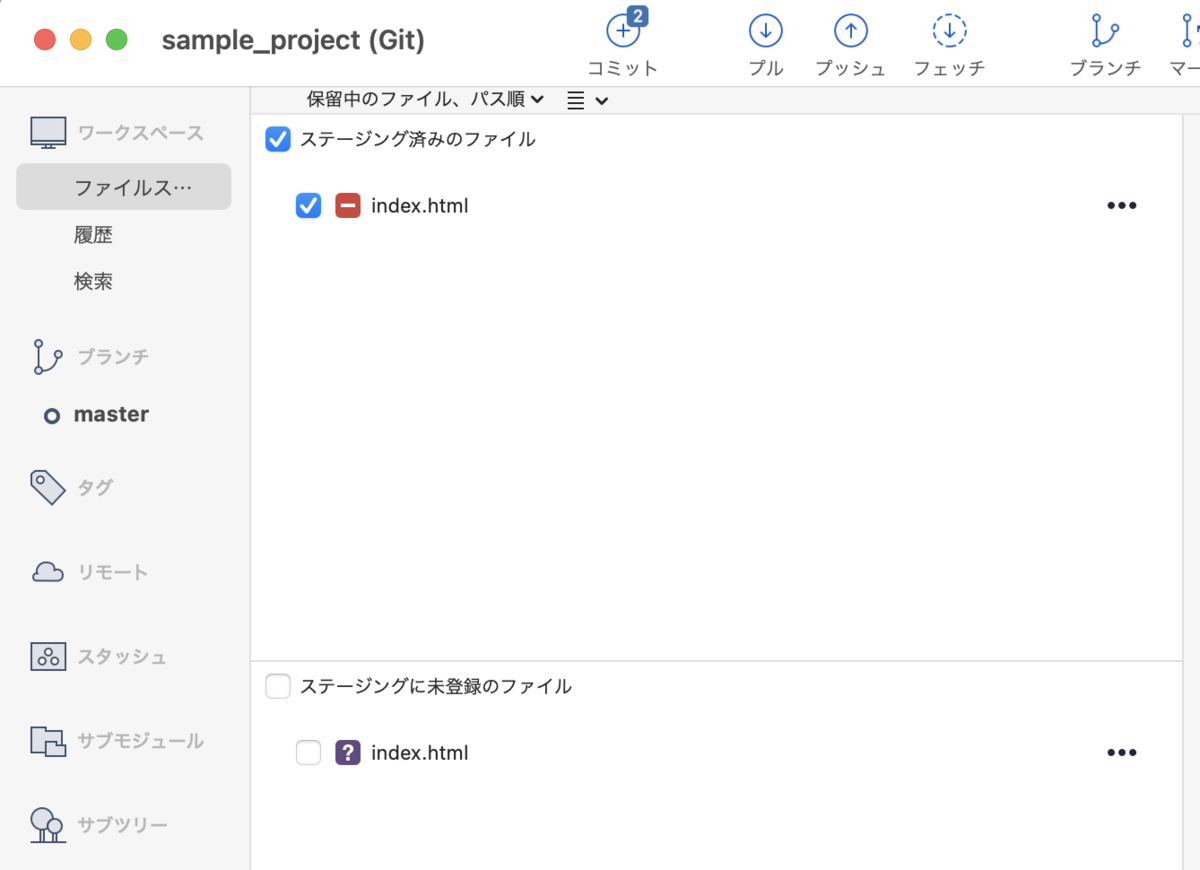The width and height of the screenshot is (1200, 870).
Task: Click the ワークスペース section label
Action: [x=140, y=133]
